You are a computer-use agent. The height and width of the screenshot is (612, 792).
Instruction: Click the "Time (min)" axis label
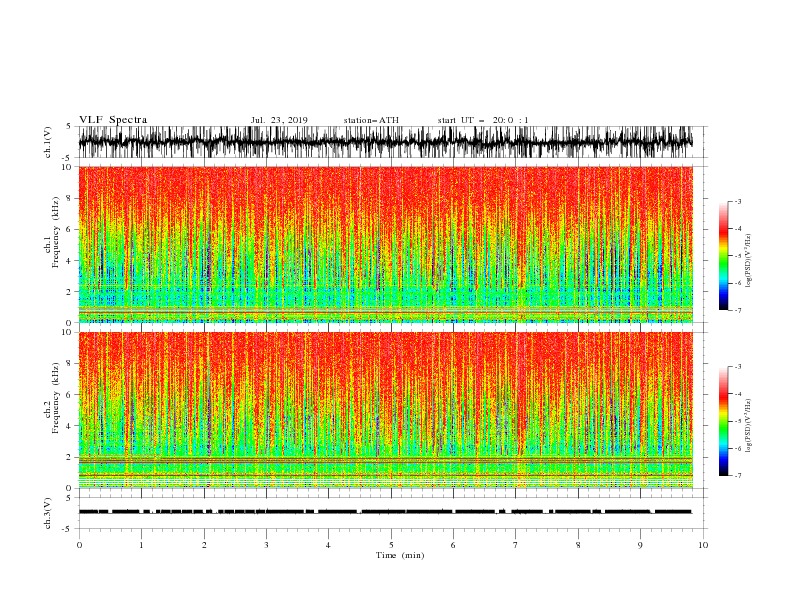400,555
